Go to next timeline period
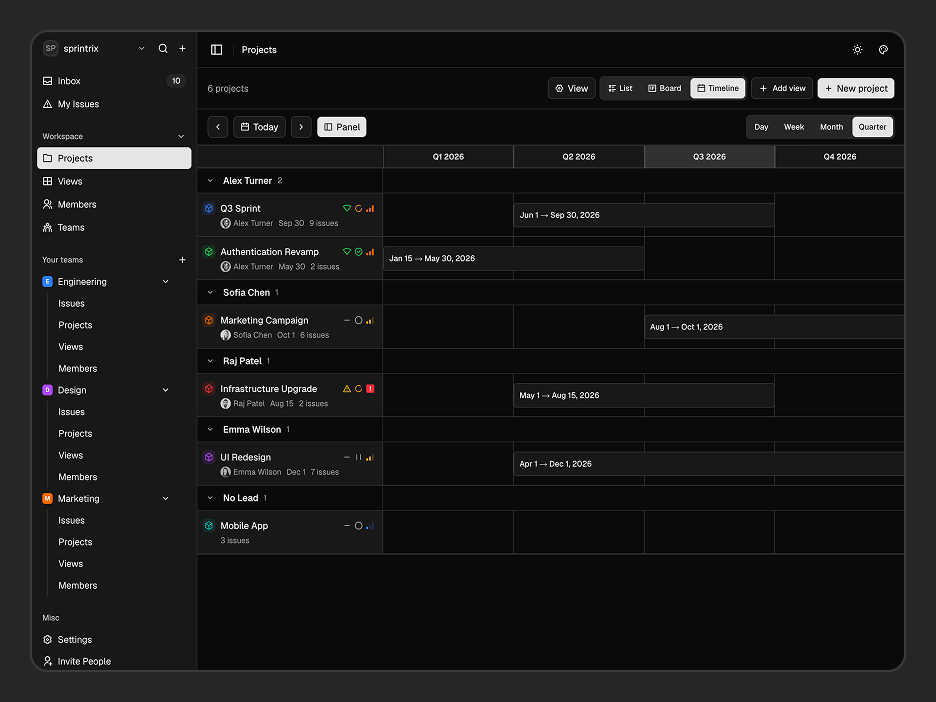Image resolution: width=936 pixels, height=702 pixels. click(x=301, y=127)
